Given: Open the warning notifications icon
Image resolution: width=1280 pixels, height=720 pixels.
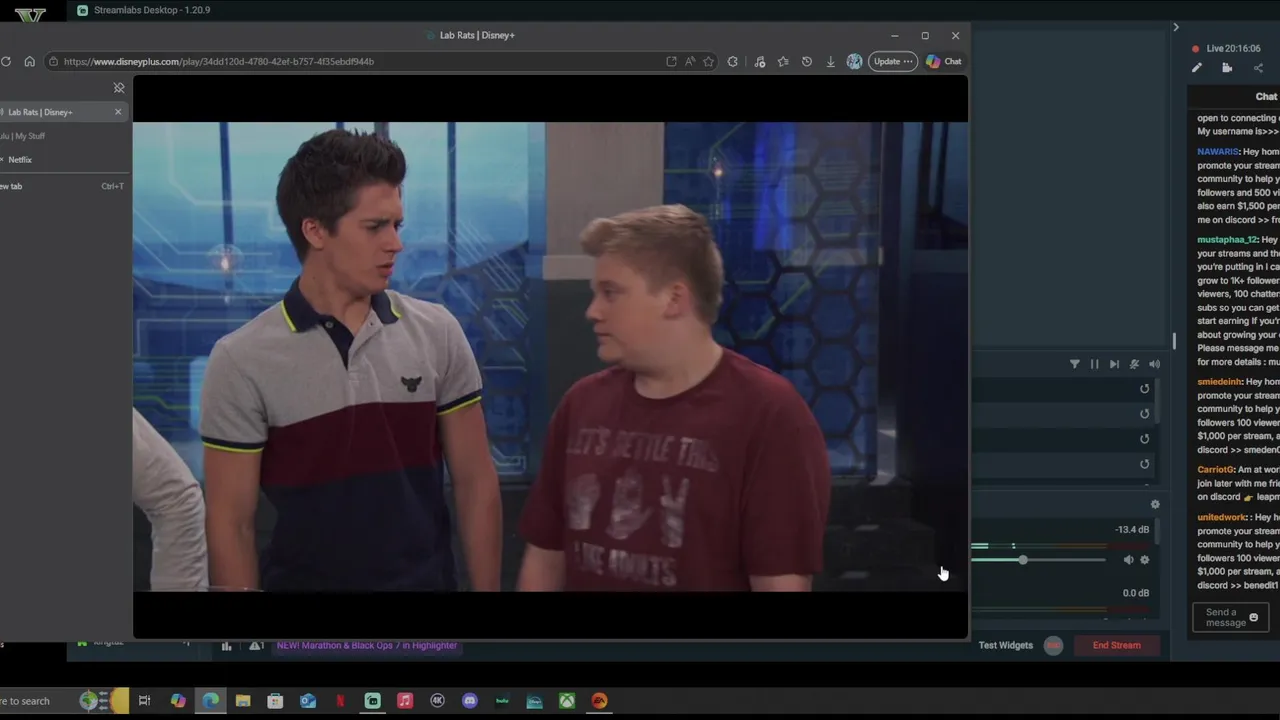Looking at the screenshot, I should click(x=256, y=646).
